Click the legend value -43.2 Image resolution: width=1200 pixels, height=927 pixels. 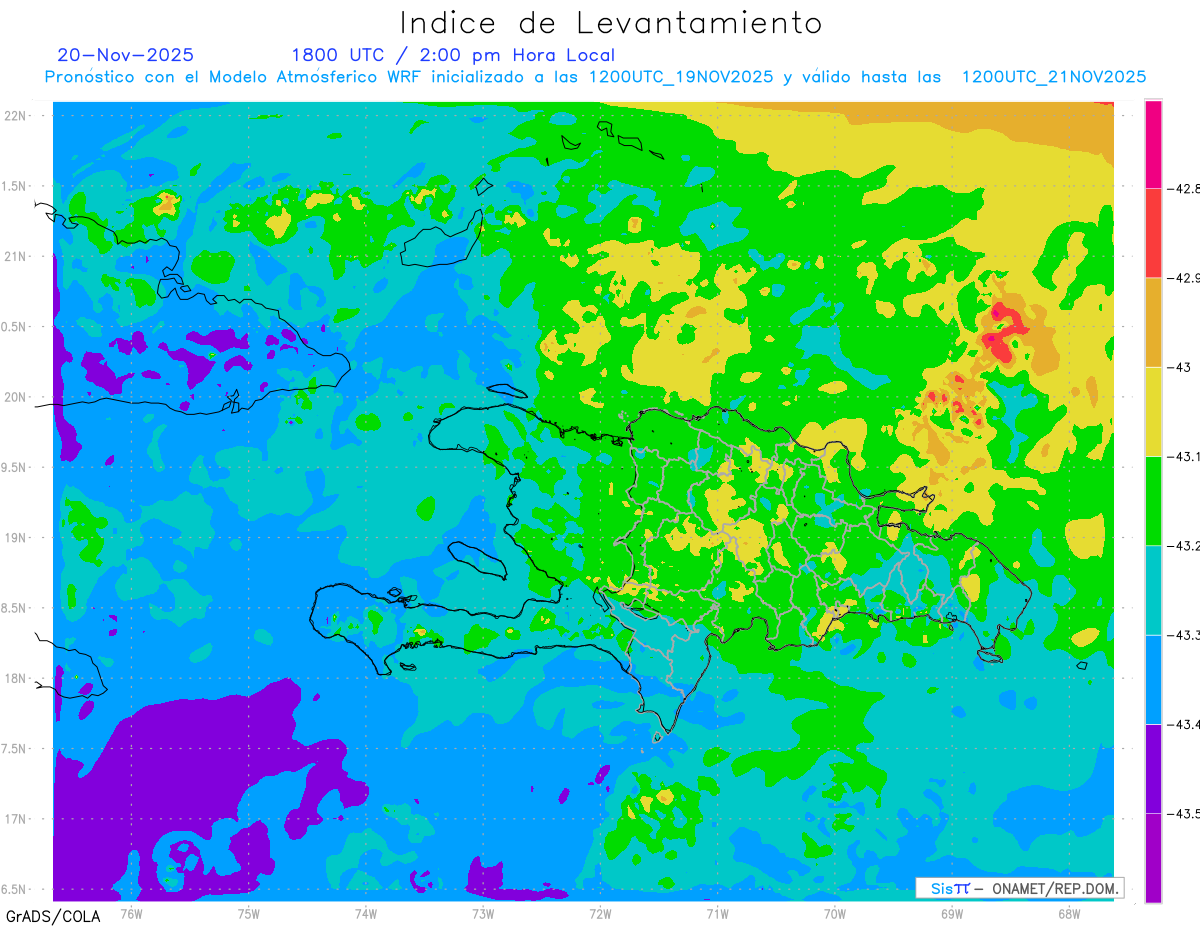tap(1185, 545)
